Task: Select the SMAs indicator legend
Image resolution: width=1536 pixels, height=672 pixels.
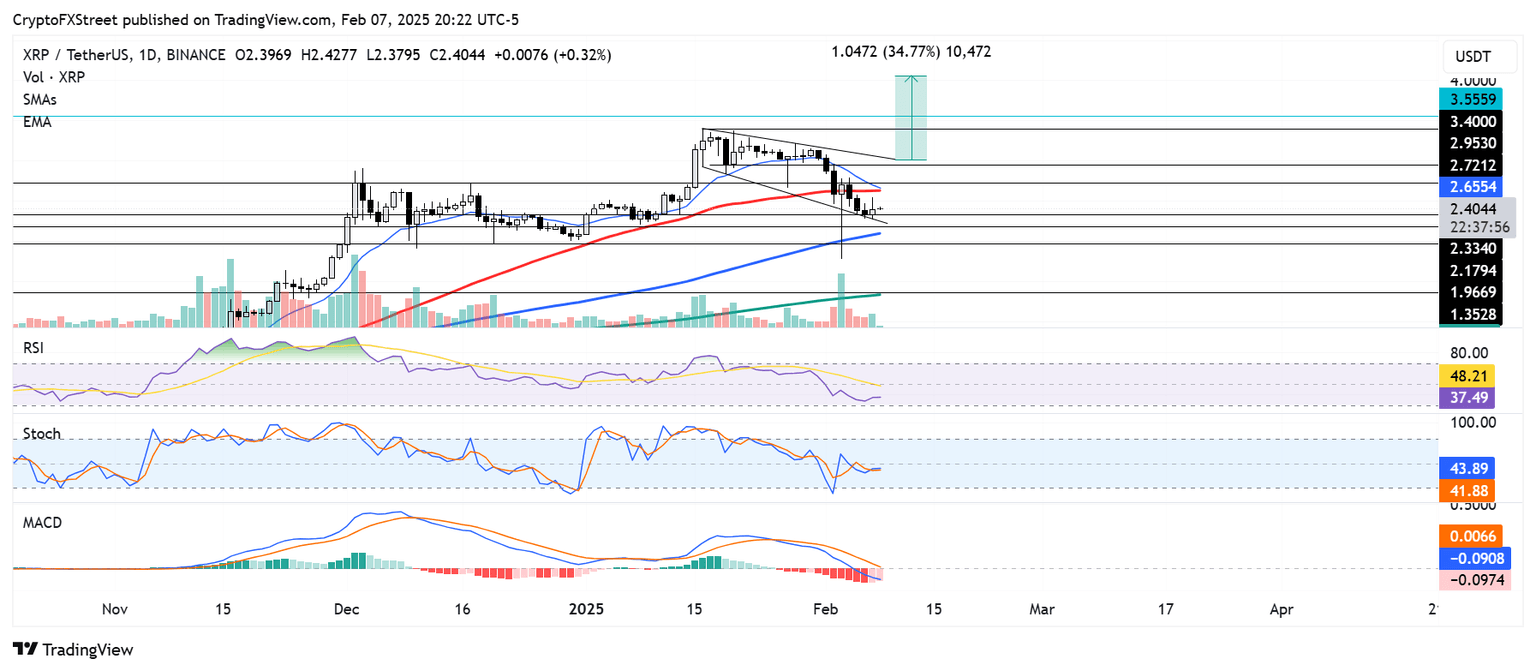Action: (38, 99)
